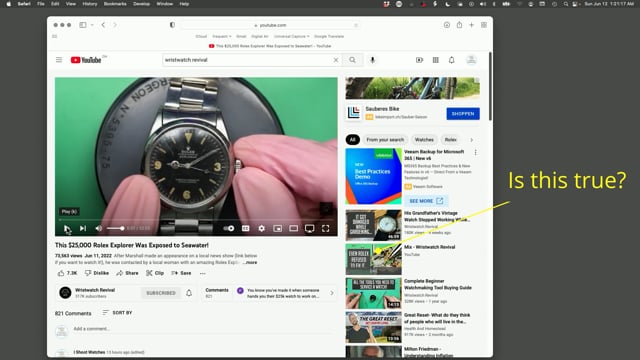640x360 pixels.
Task: Open Complete Beginner Watchmaking Tool Buying Guide
Action: click(x=438, y=284)
